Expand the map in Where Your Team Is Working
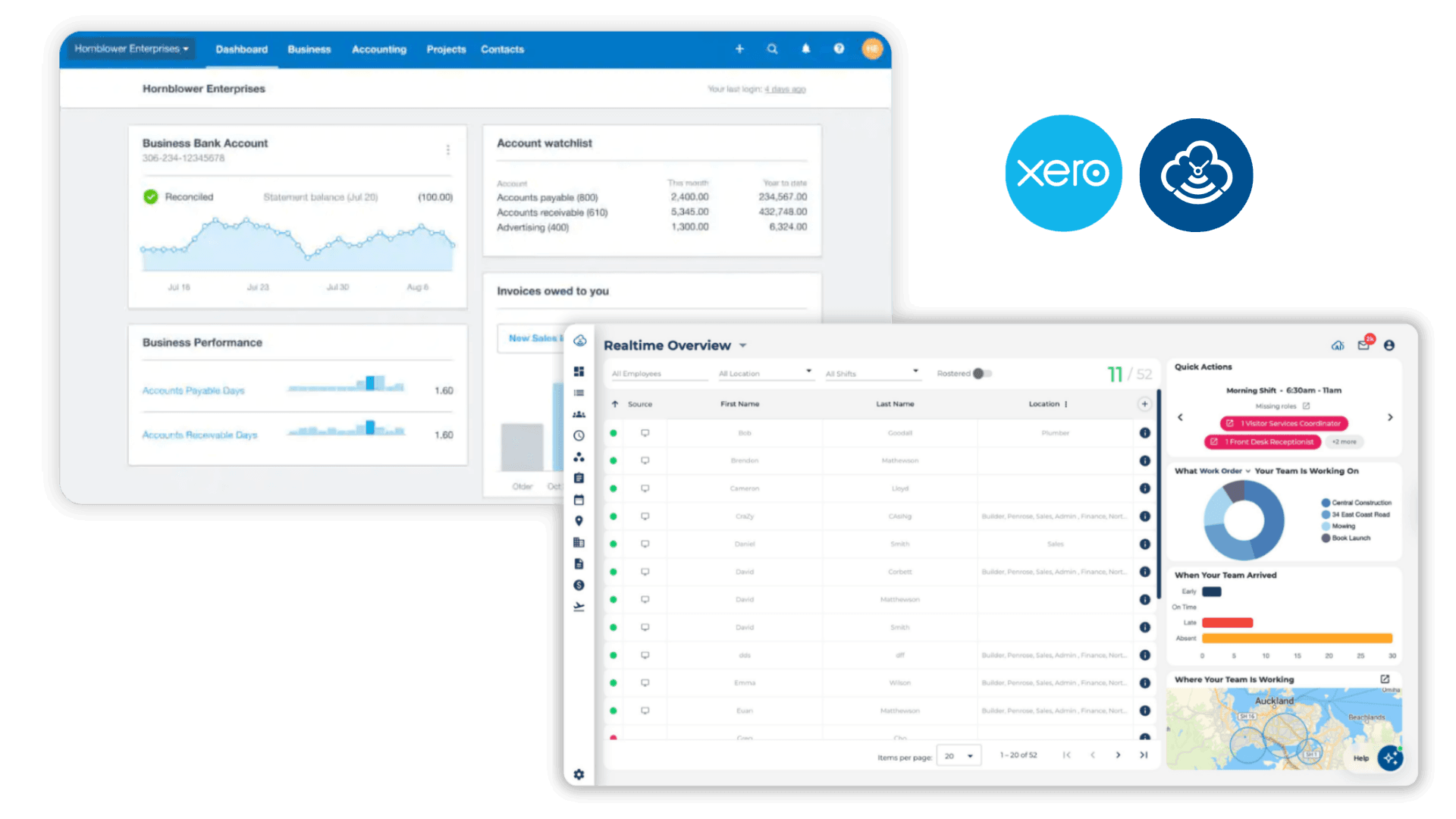1456x819 pixels. point(1385,679)
